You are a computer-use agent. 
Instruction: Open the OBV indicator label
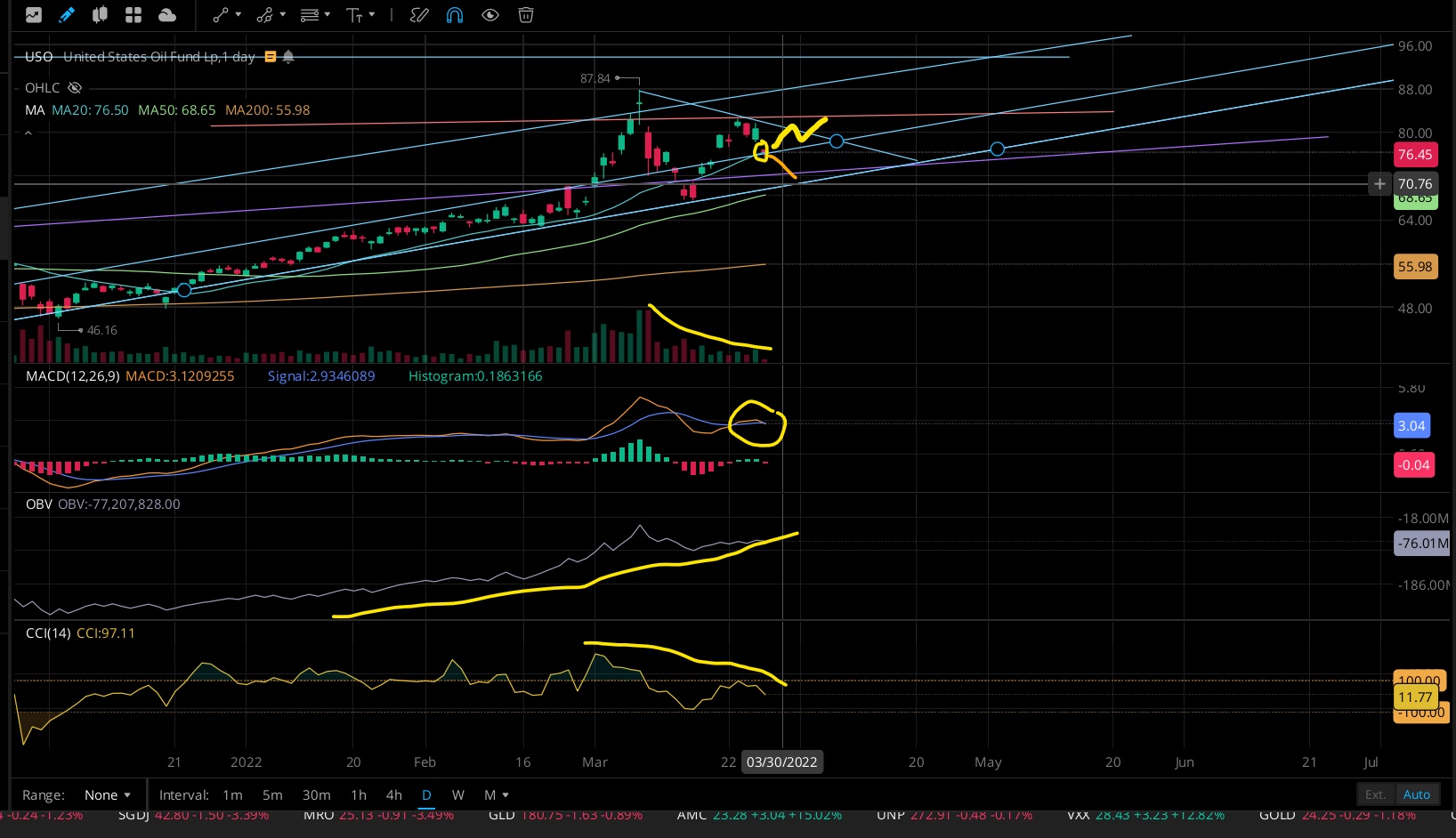38,504
